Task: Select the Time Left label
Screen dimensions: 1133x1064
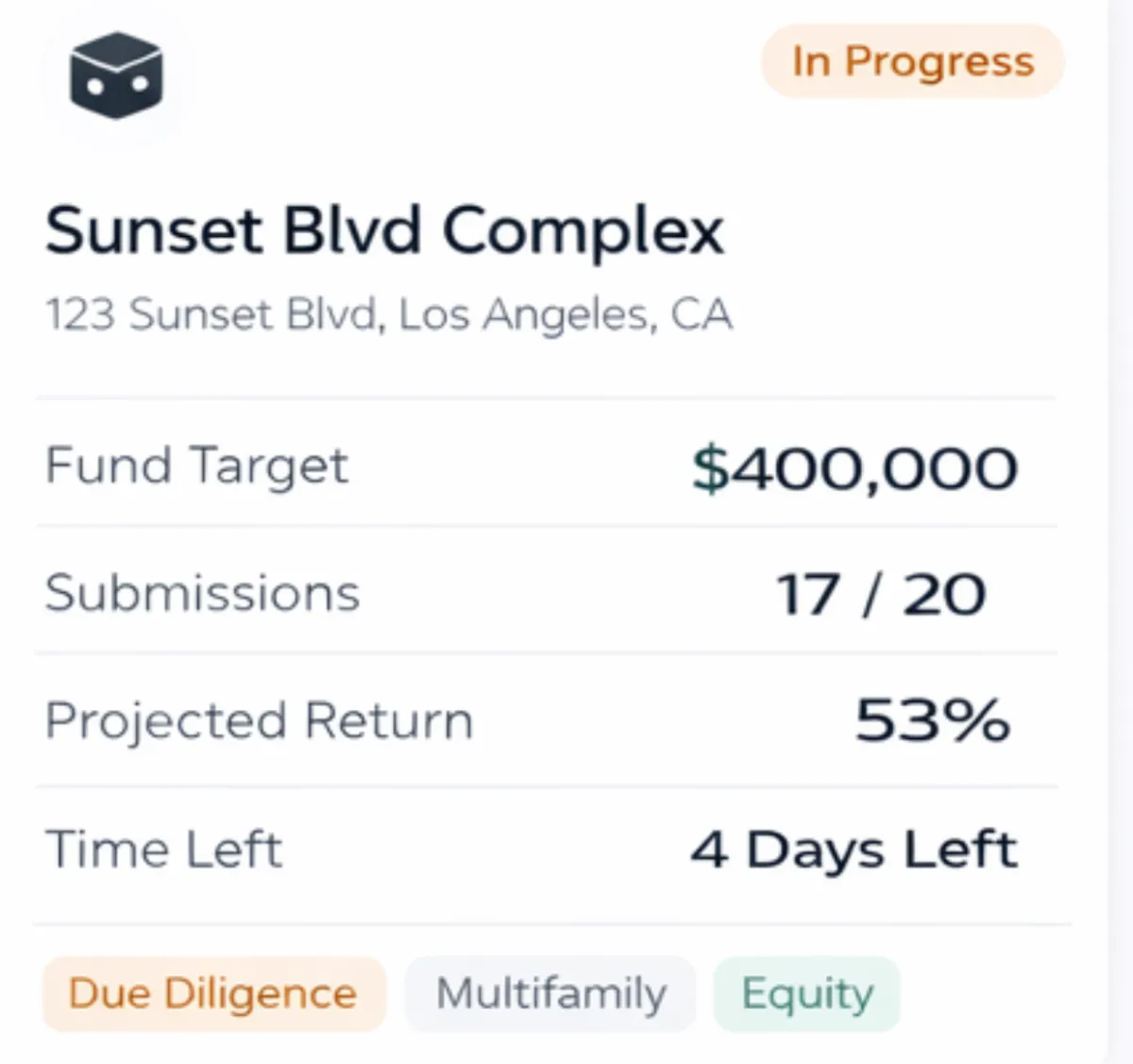Action: (163, 849)
